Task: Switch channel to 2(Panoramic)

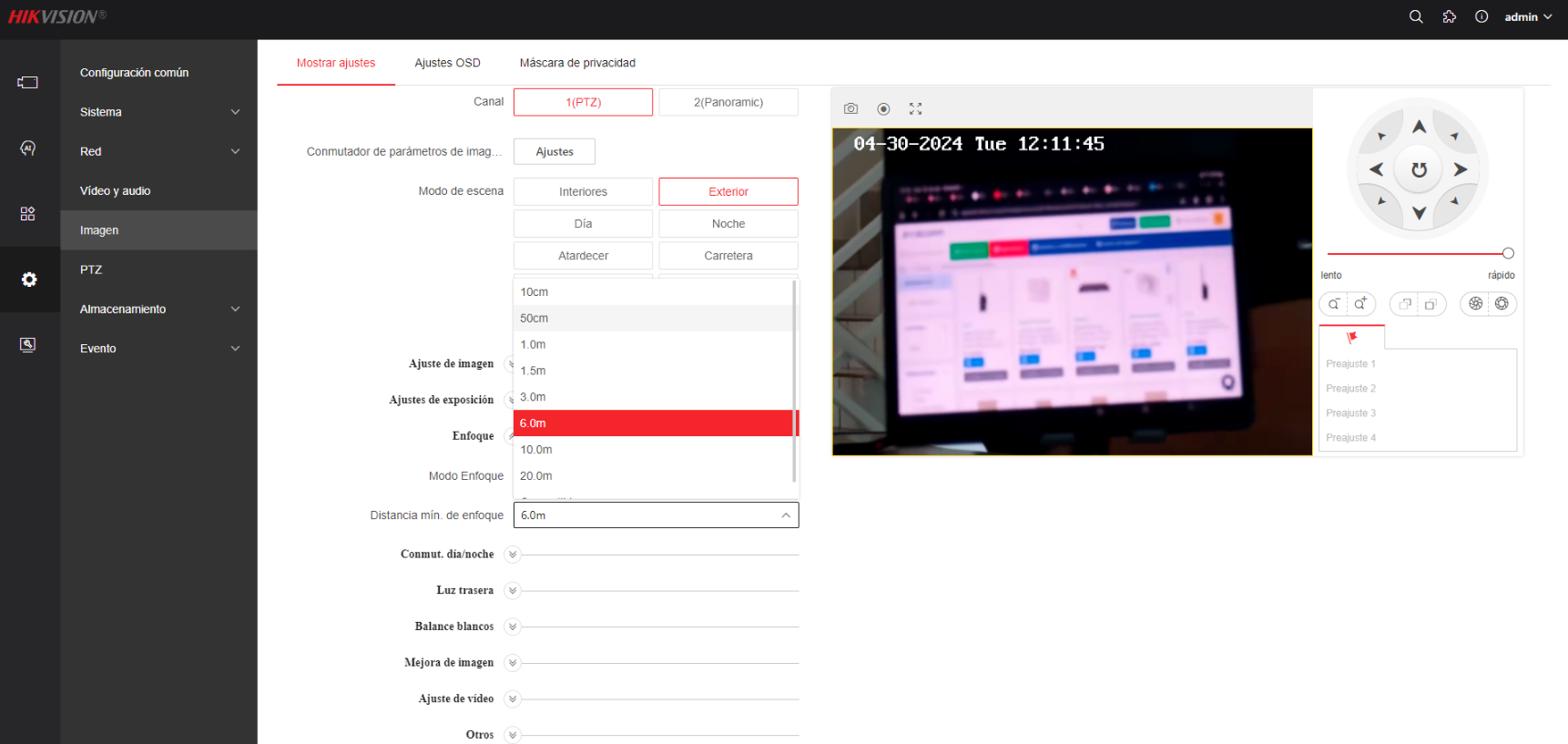Action: [x=728, y=102]
